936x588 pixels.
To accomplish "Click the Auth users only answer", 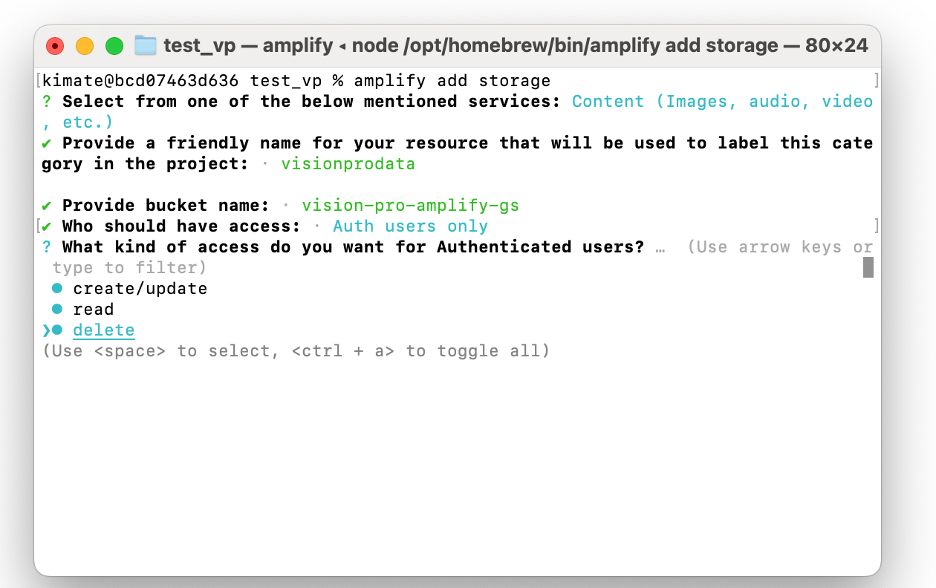I will click(x=410, y=226).
